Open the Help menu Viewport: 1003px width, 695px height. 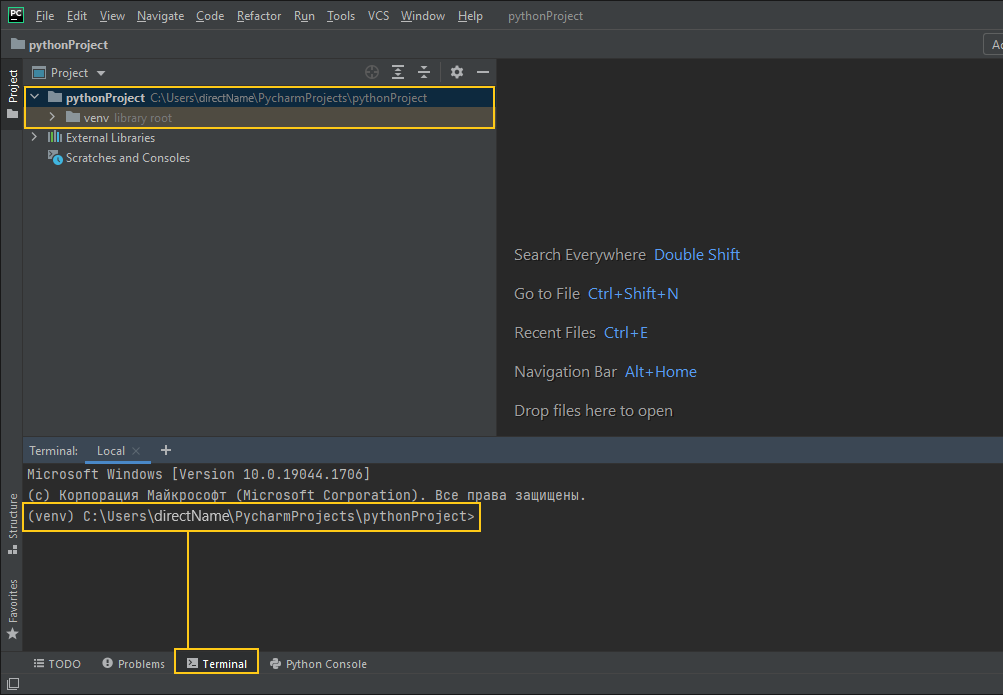pos(470,16)
